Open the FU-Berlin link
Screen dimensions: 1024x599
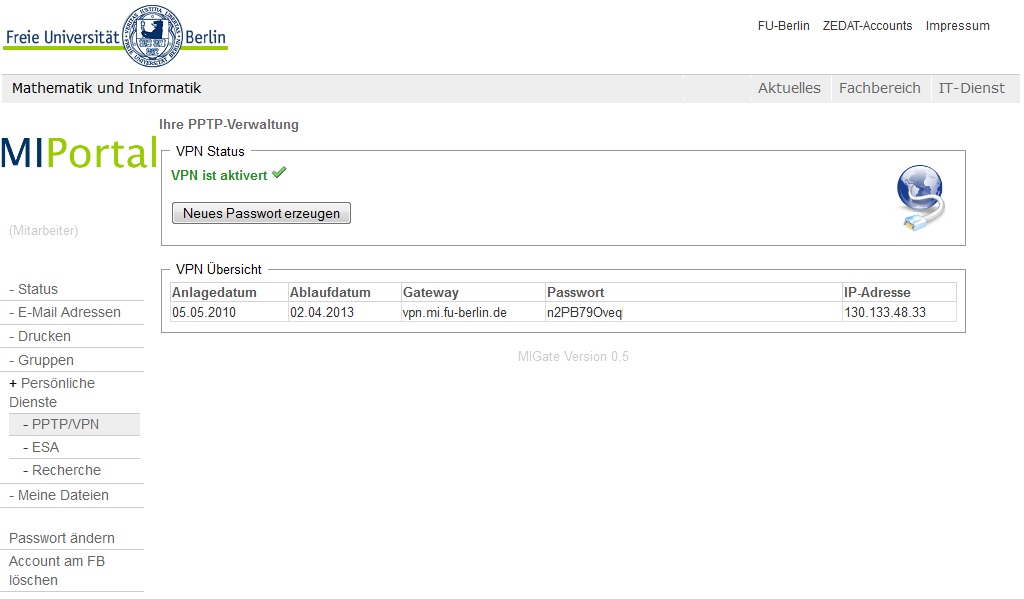click(x=783, y=26)
